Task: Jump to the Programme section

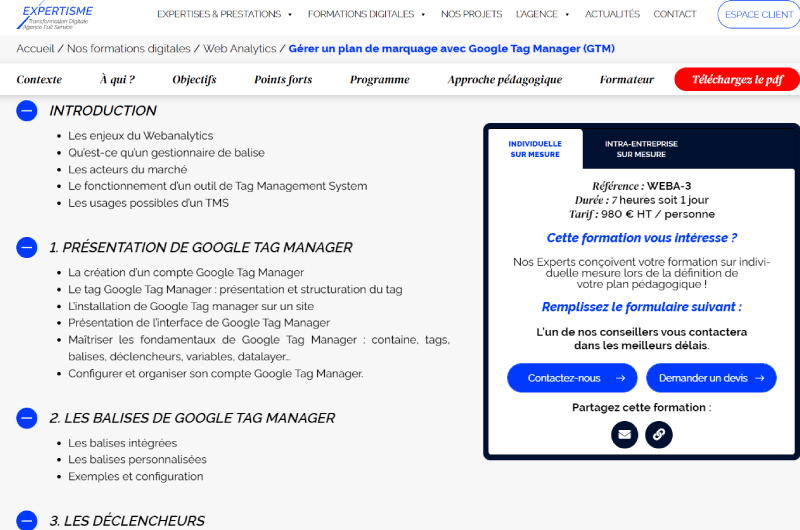Action: (x=380, y=80)
